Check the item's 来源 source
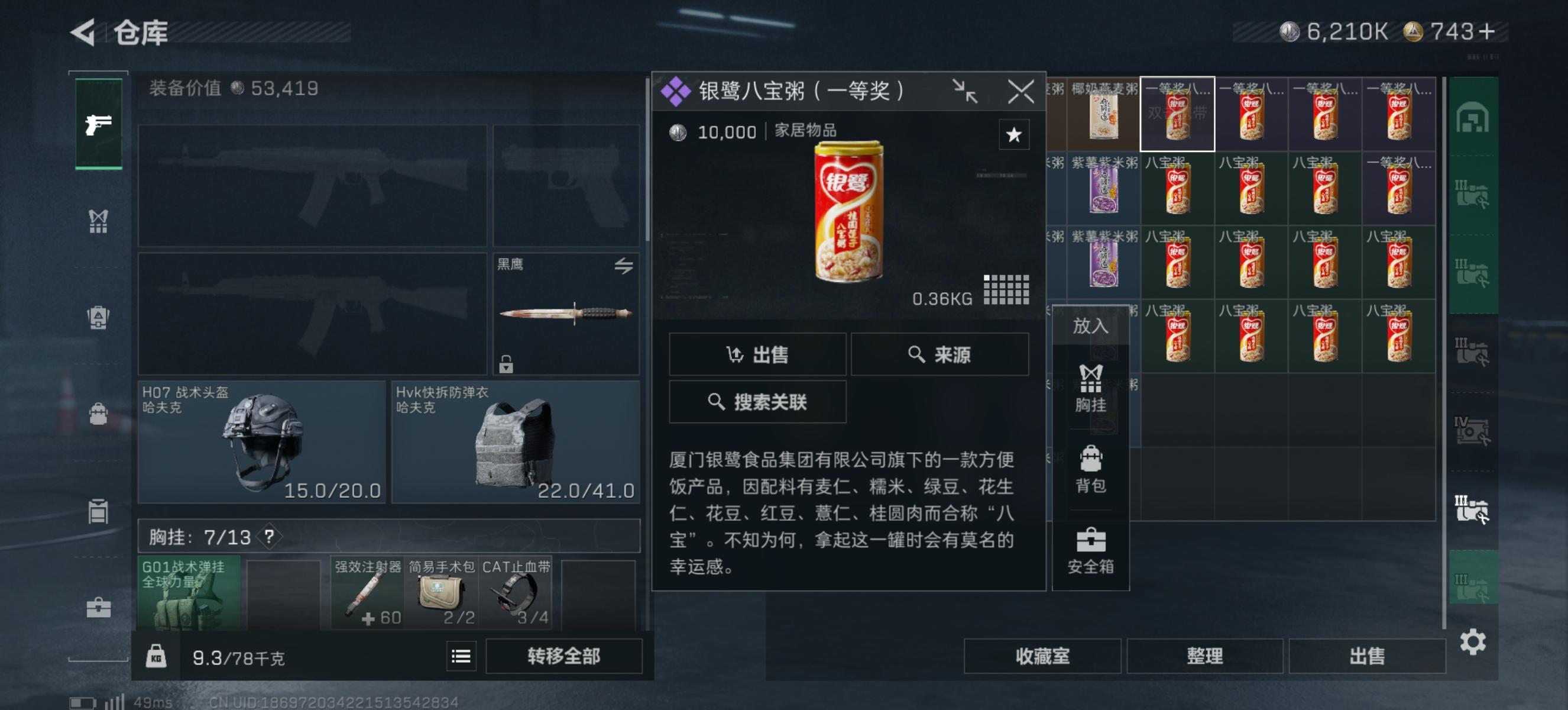This screenshot has width=1568, height=710. 939,354
